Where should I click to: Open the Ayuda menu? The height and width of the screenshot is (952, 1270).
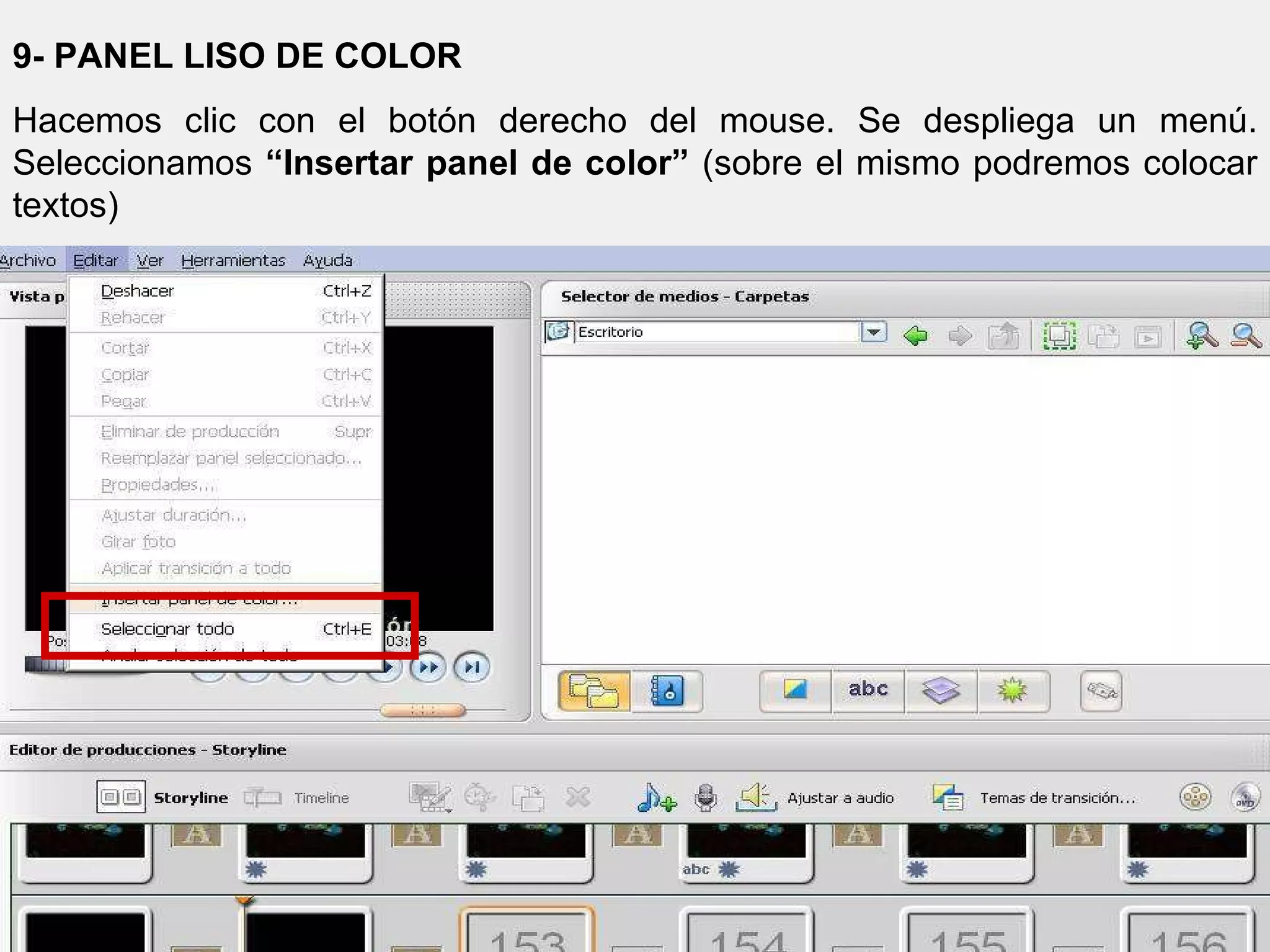tap(327, 260)
